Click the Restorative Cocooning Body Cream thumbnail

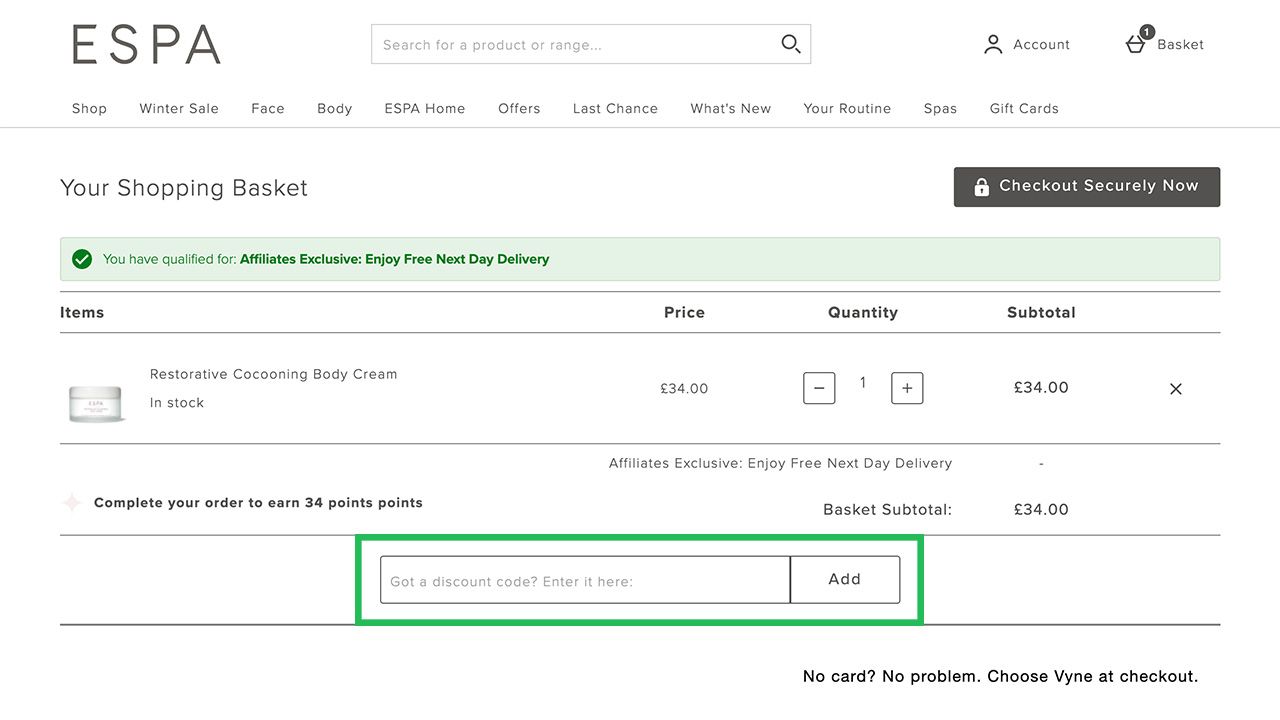(96, 403)
